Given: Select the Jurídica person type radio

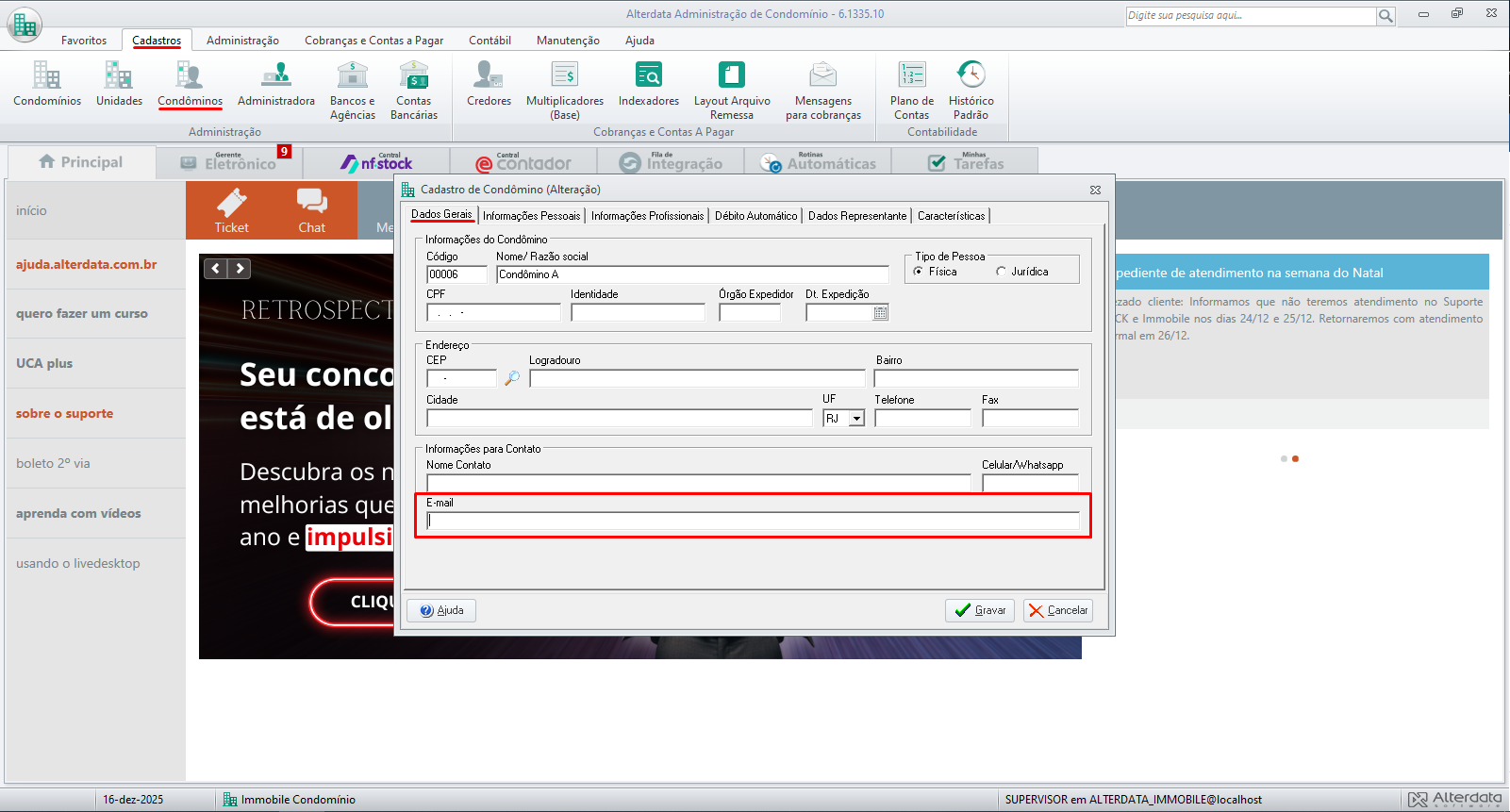Looking at the screenshot, I should [1001, 272].
